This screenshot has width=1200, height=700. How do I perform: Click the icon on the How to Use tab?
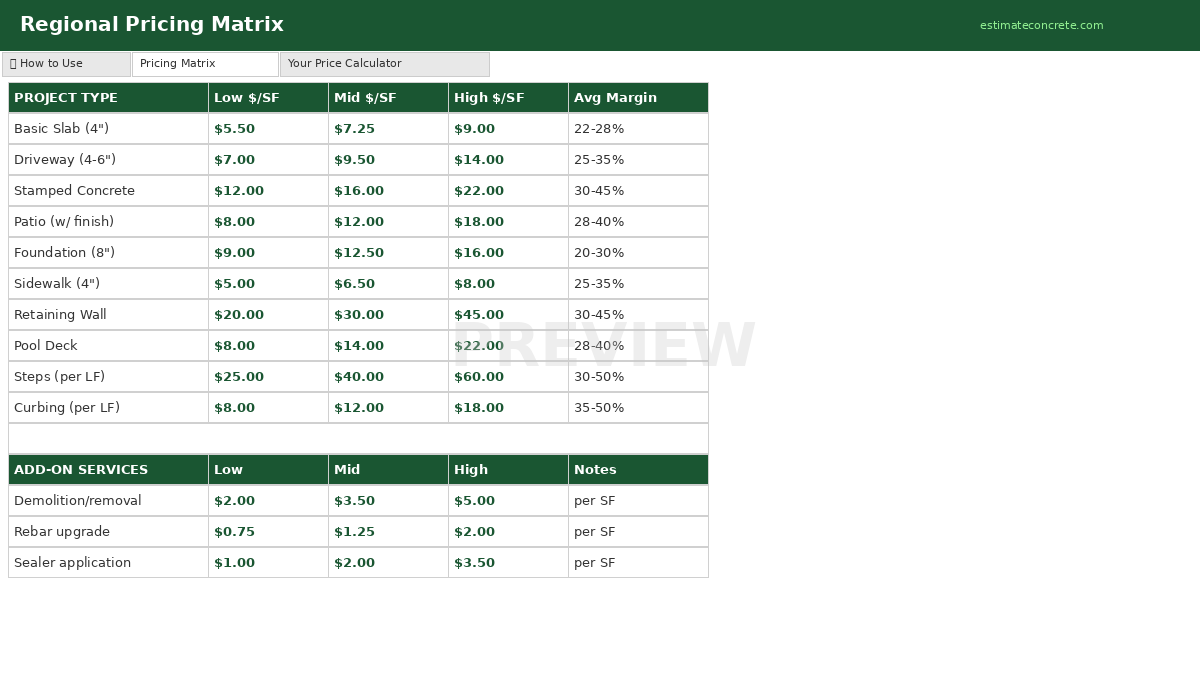(x=14, y=63)
